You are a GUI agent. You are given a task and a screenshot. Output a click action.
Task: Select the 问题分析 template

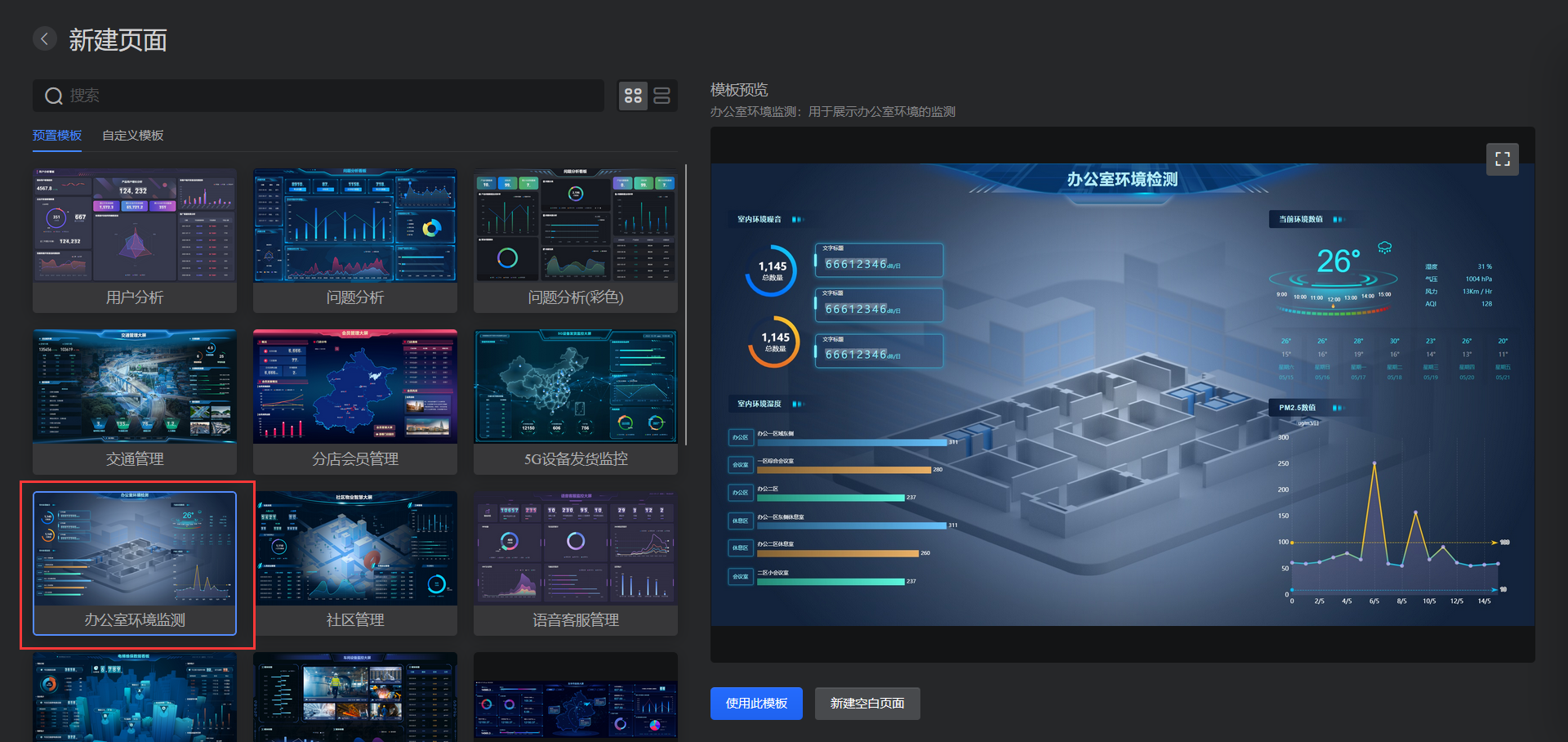point(355,240)
